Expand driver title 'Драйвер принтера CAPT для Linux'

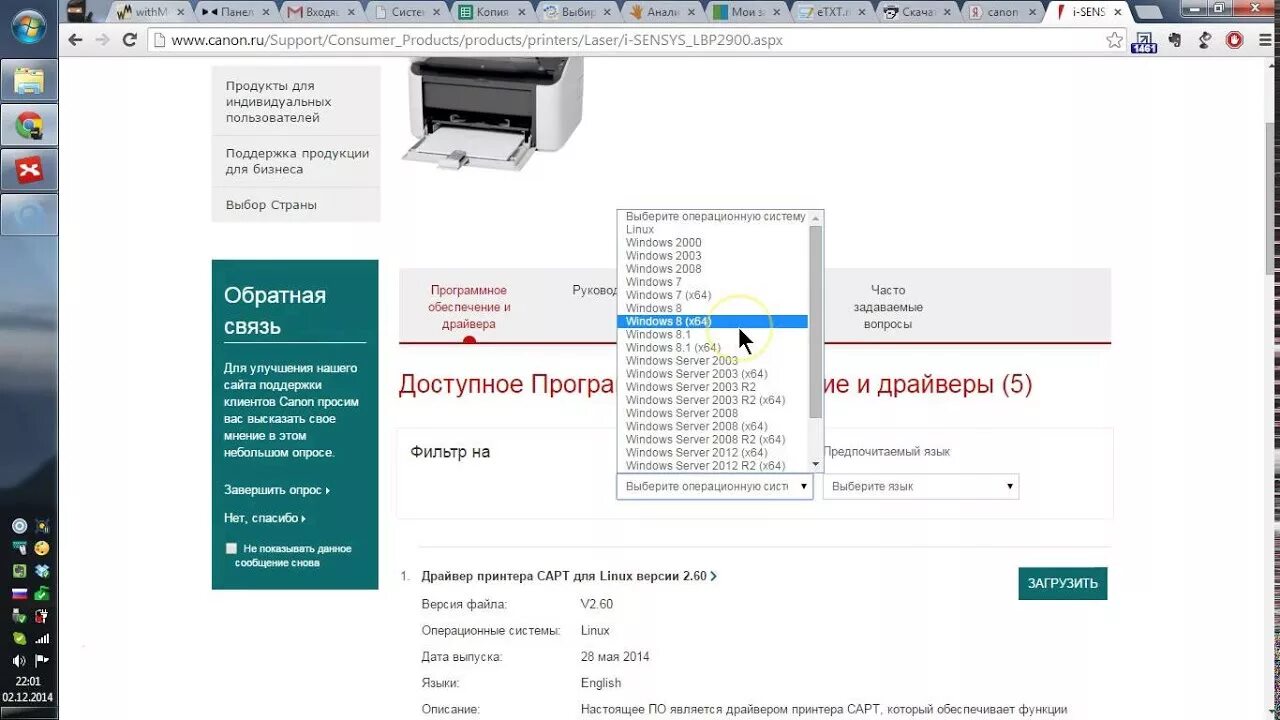(x=568, y=576)
